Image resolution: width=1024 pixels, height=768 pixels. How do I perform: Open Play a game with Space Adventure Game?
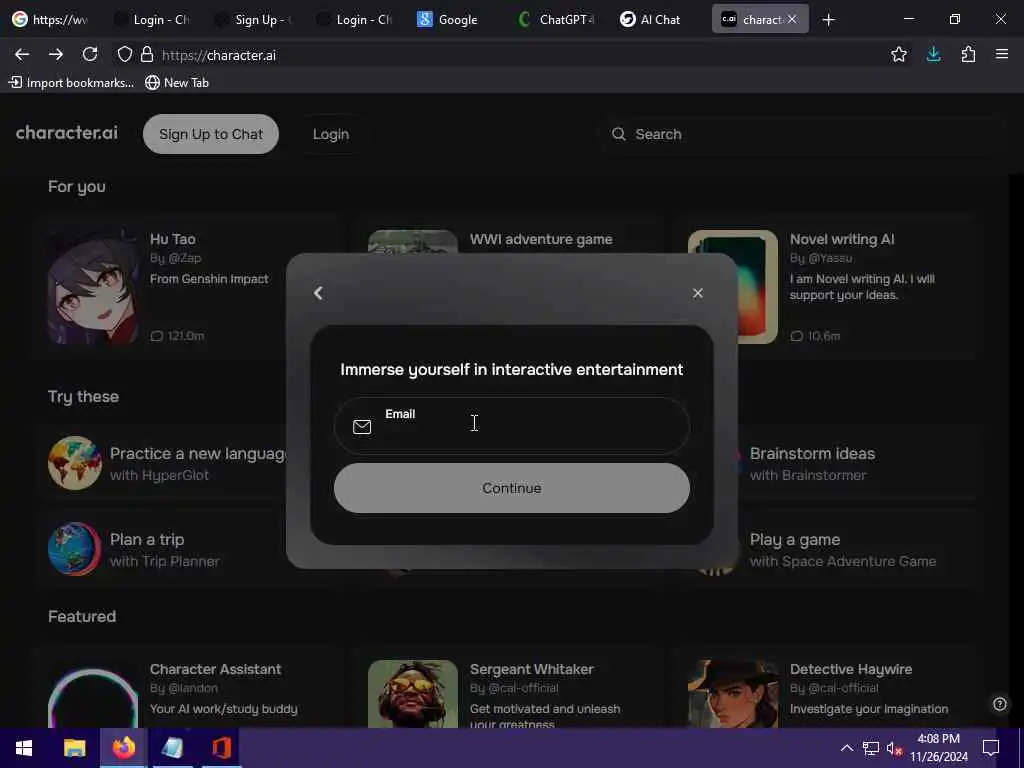[856, 549]
